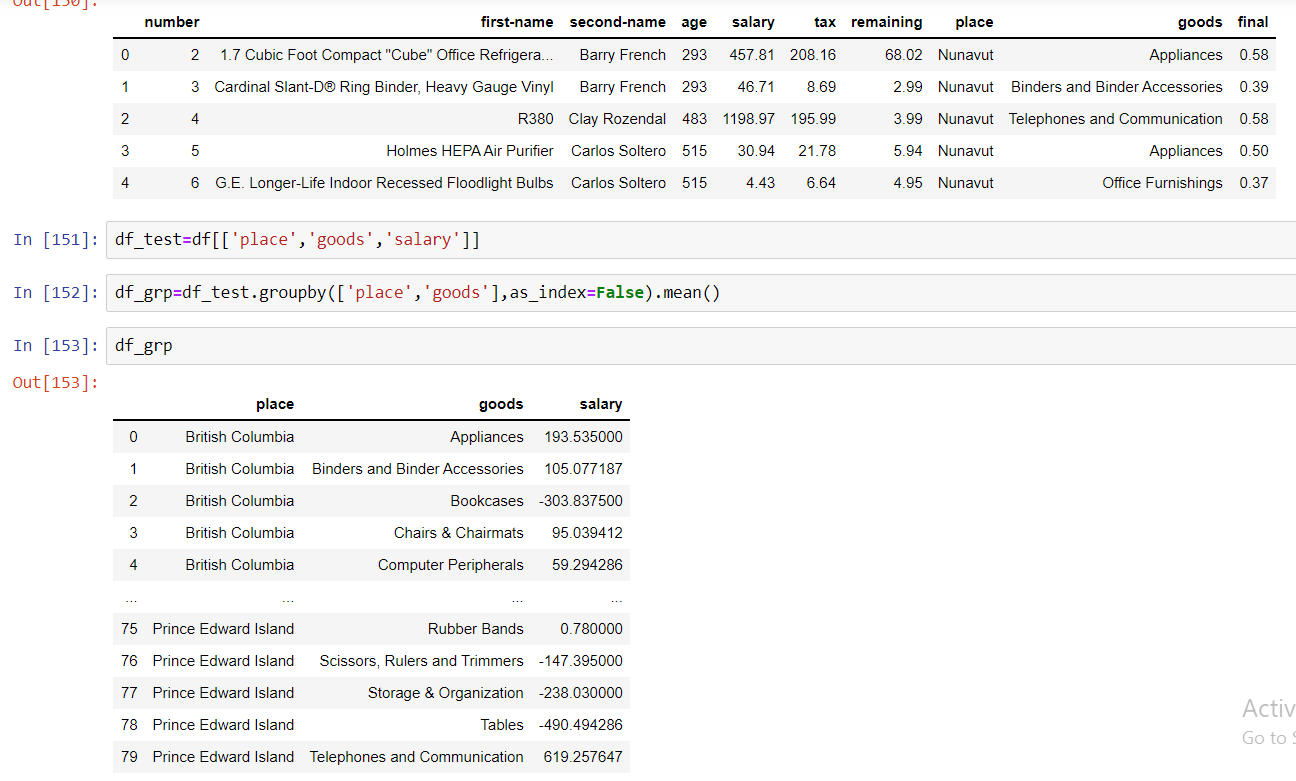This screenshot has width=1296, height=781.
Task: Click the 'Holmes HEPA Air Purifier' cell
Action: click(x=470, y=151)
